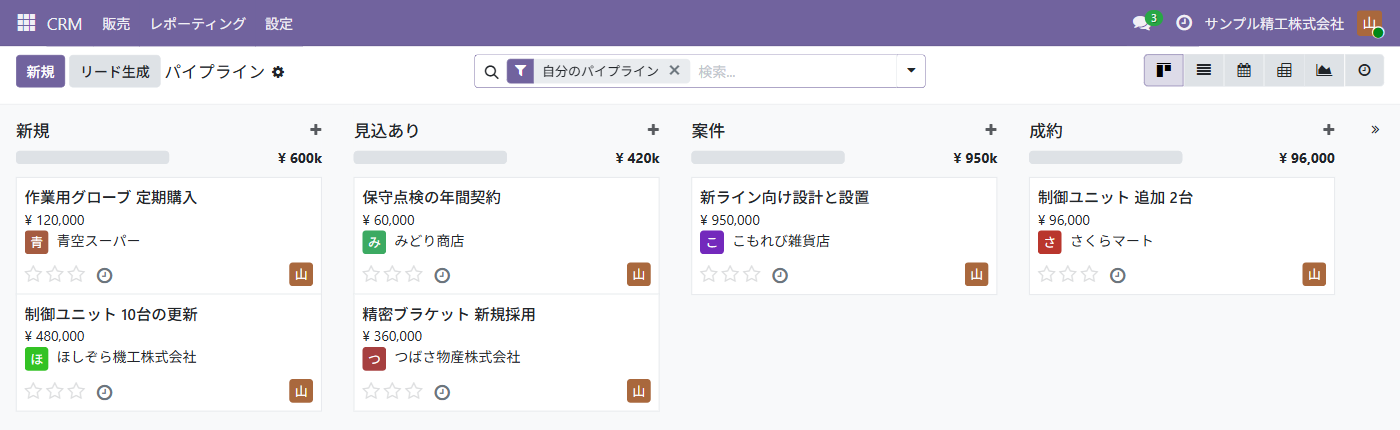Open the activity clock on 作業用グローブ 定期購入 card
This screenshot has height=430, width=1400.
(x=105, y=276)
